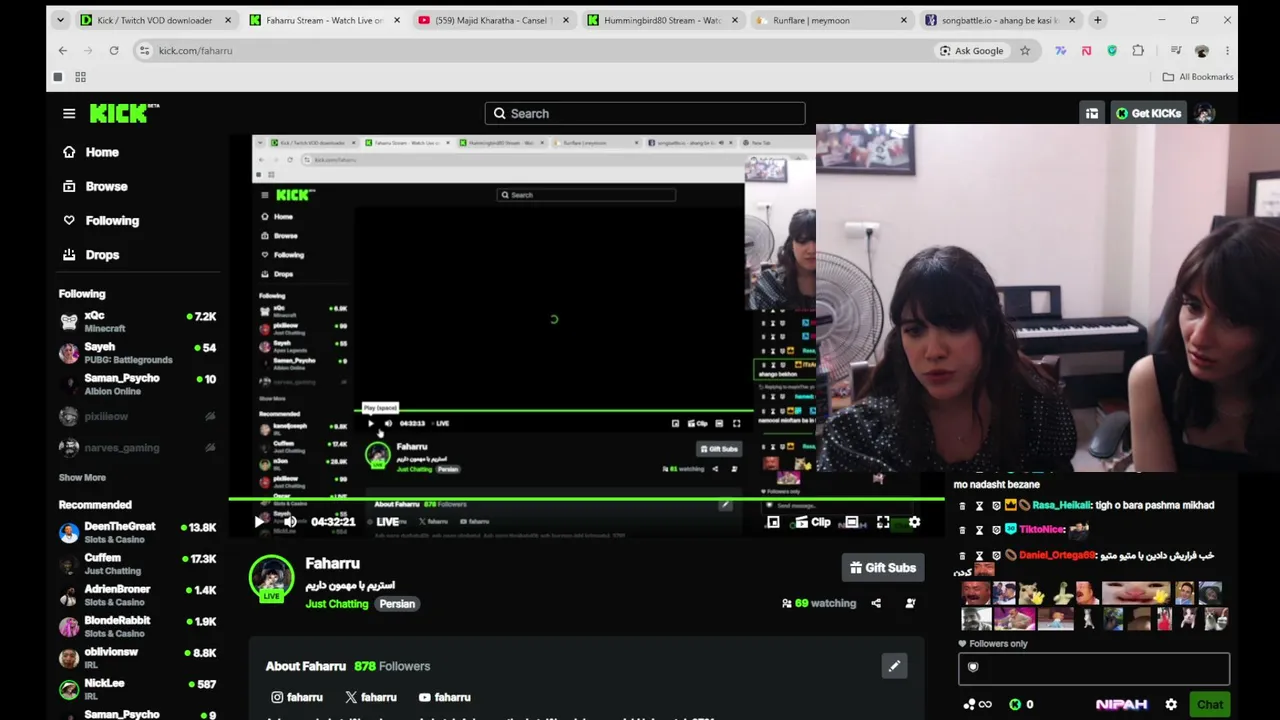Mute the stream with the volume icon

click(290, 522)
